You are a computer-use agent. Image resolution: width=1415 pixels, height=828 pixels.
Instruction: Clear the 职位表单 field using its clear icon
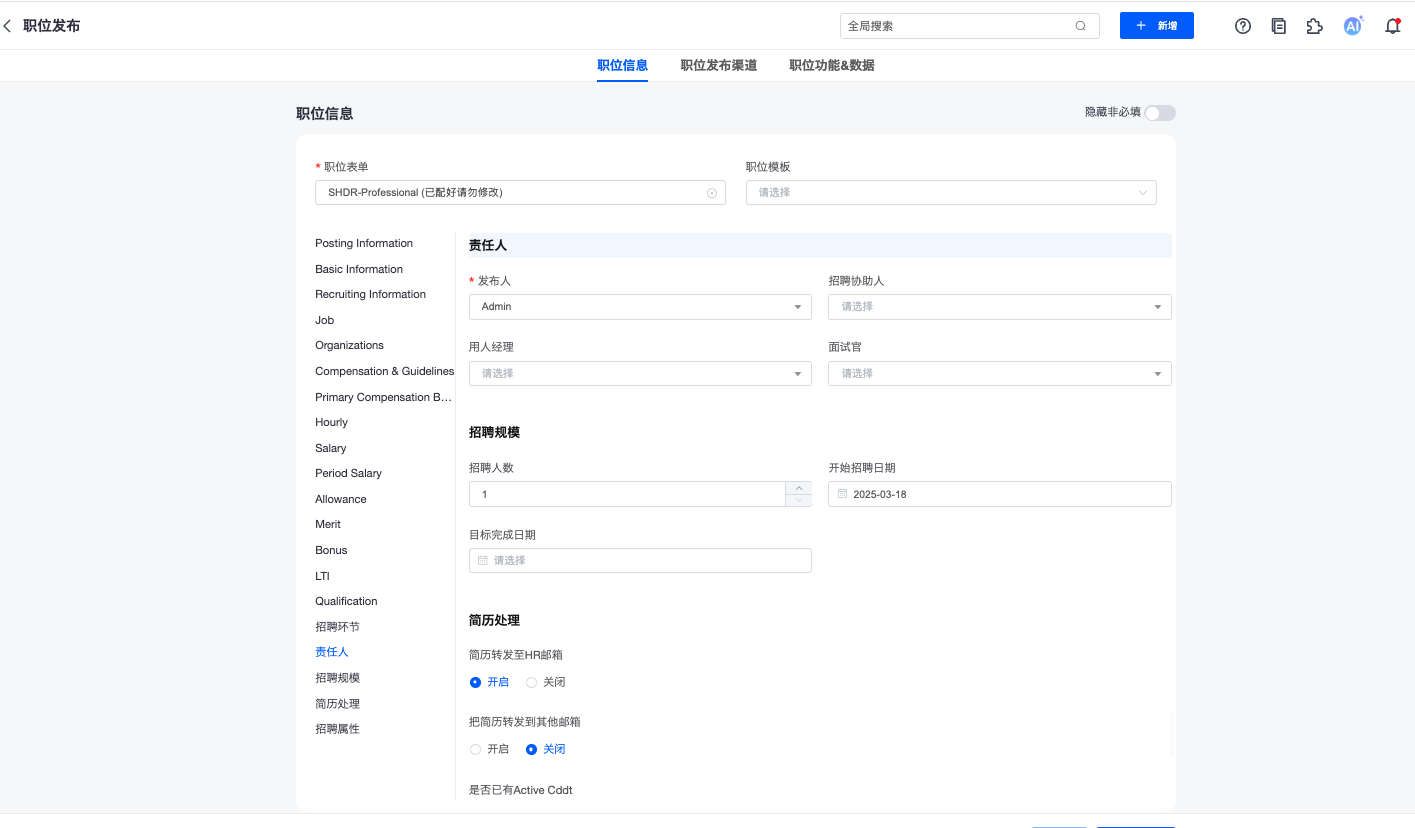click(x=712, y=193)
